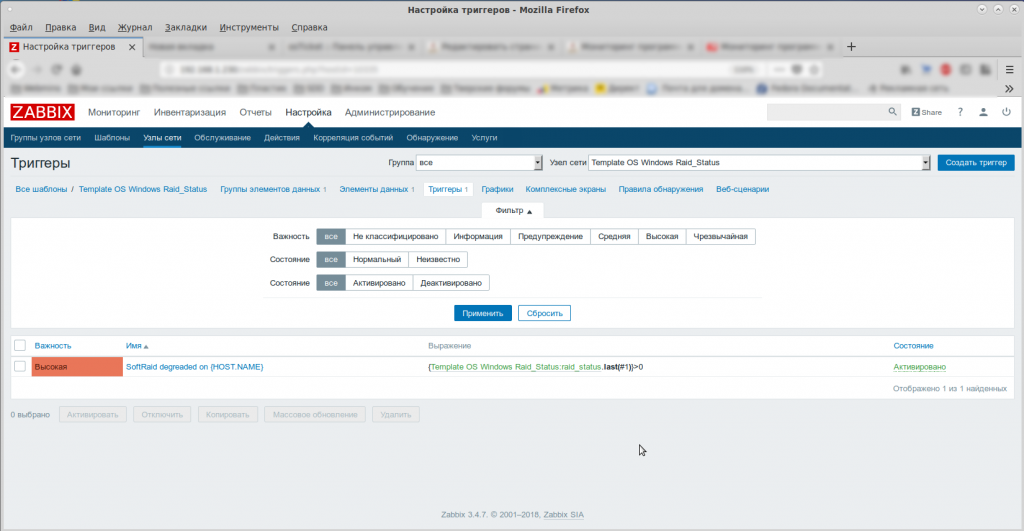Go to Отчеты section
The width and height of the screenshot is (1024, 531).
coord(255,112)
